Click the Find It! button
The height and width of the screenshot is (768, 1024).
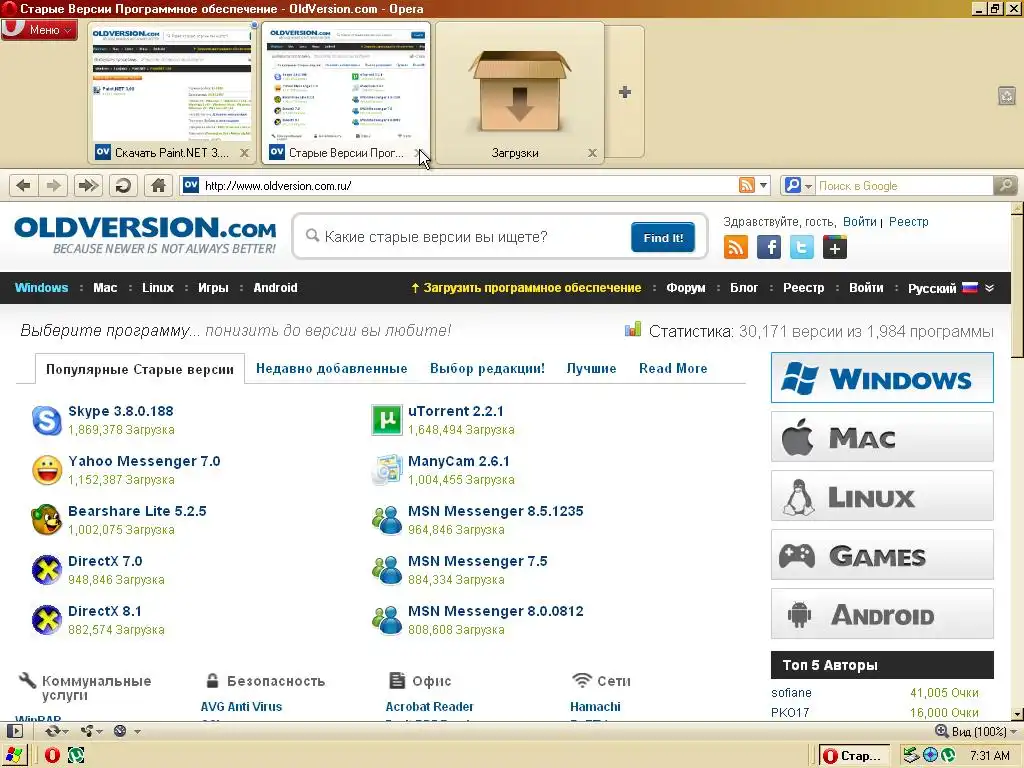point(663,237)
